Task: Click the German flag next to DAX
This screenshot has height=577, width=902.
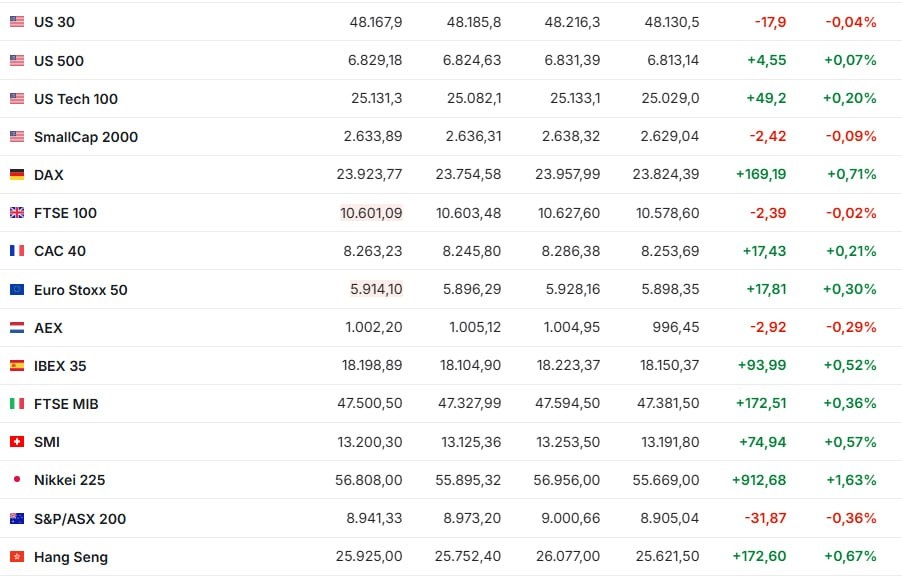Action: (x=17, y=175)
